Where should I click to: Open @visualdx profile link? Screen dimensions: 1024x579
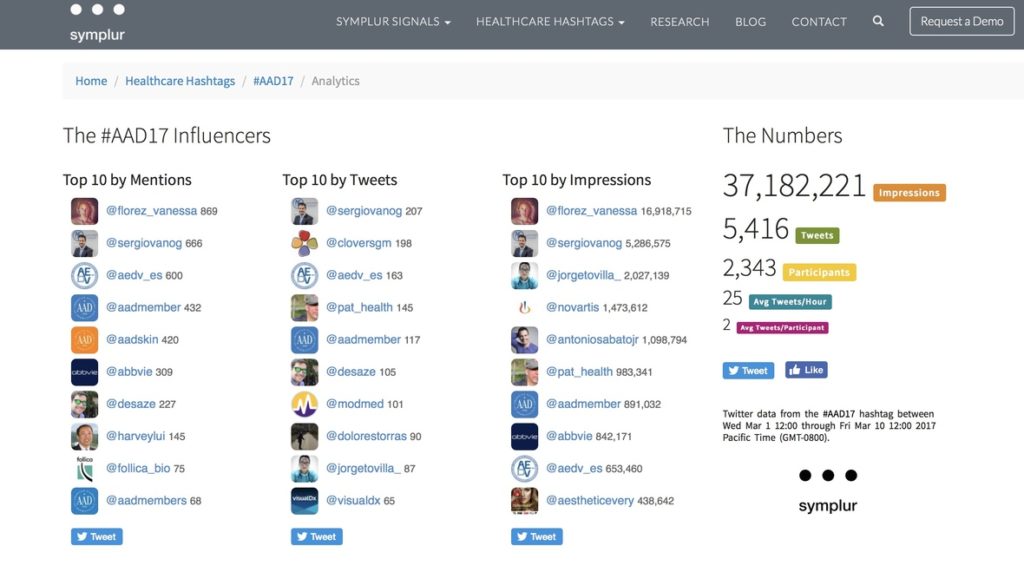353,501
